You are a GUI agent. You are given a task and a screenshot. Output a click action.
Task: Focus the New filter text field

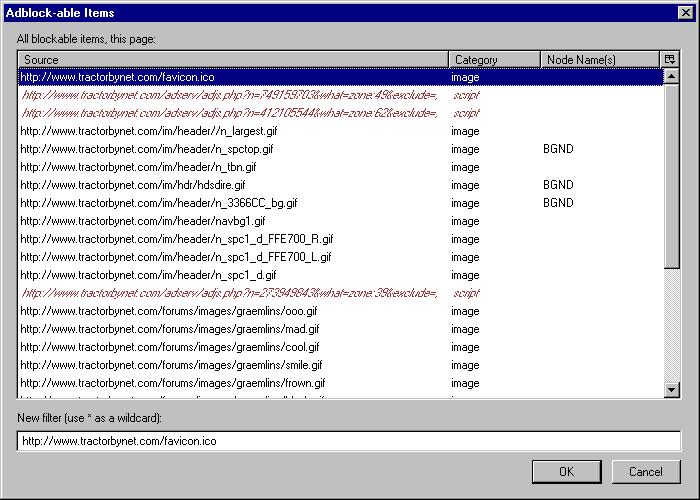349,441
